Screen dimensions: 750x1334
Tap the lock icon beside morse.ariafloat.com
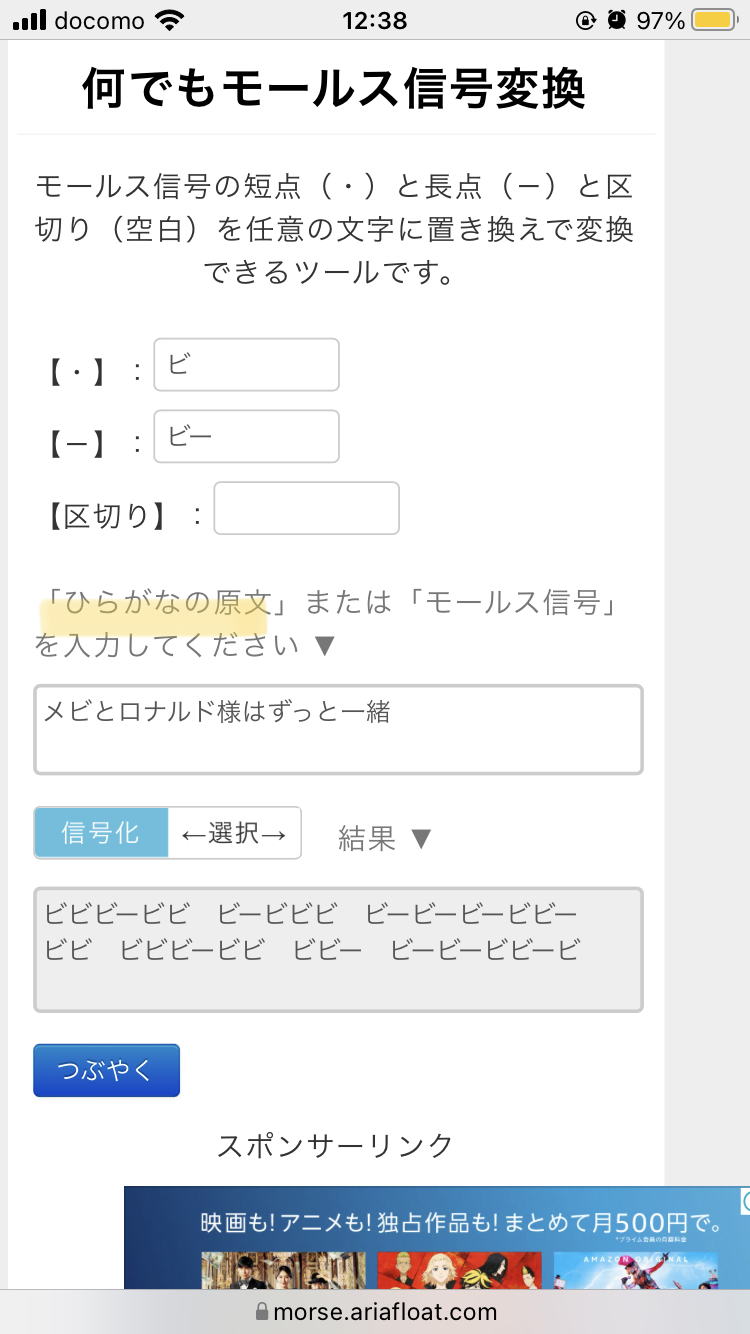[262, 1311]
